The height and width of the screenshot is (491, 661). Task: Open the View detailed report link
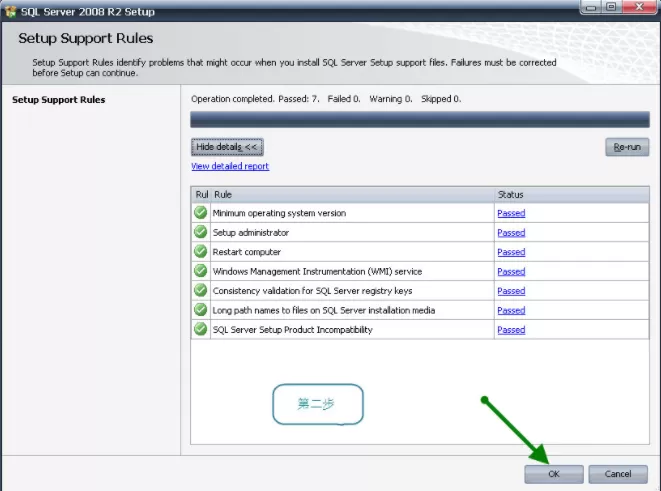pyautogui.click(x=230, y=166)
